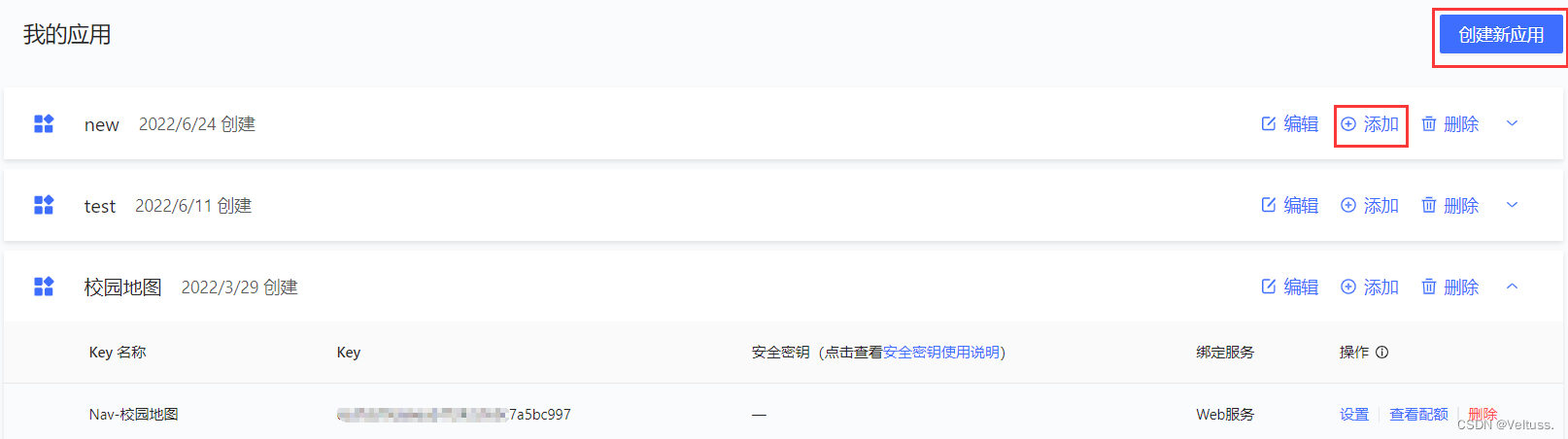Open the 安全密钥使用说明 link
The height and width of the screenshot is (439, 1568).
(941, 353)
